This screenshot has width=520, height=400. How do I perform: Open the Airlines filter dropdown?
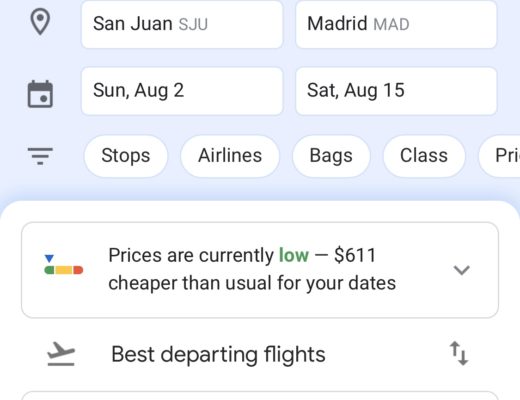[230, 156]
